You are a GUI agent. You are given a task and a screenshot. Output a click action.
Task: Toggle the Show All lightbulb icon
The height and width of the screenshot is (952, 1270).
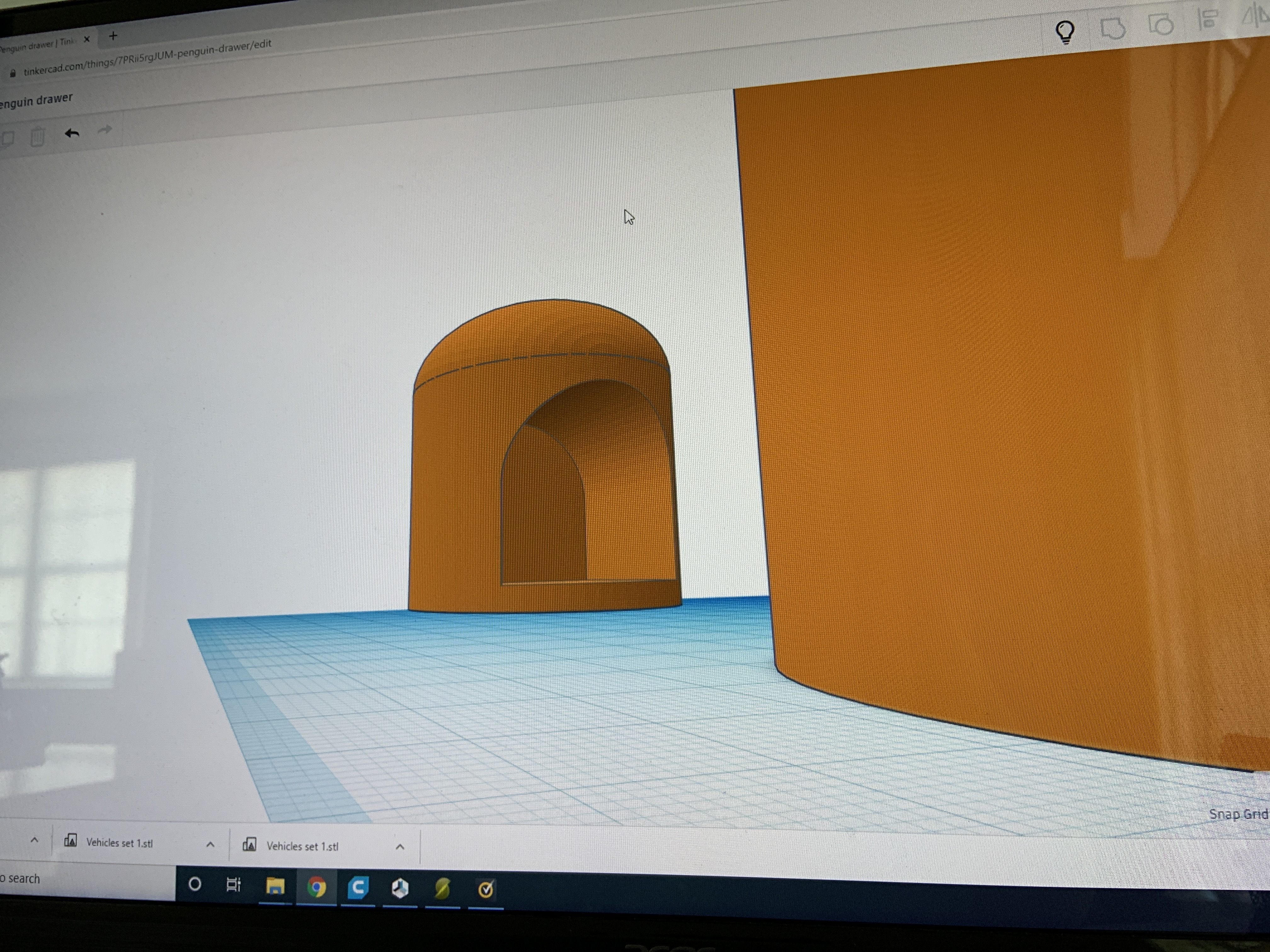click(1065, 31)
